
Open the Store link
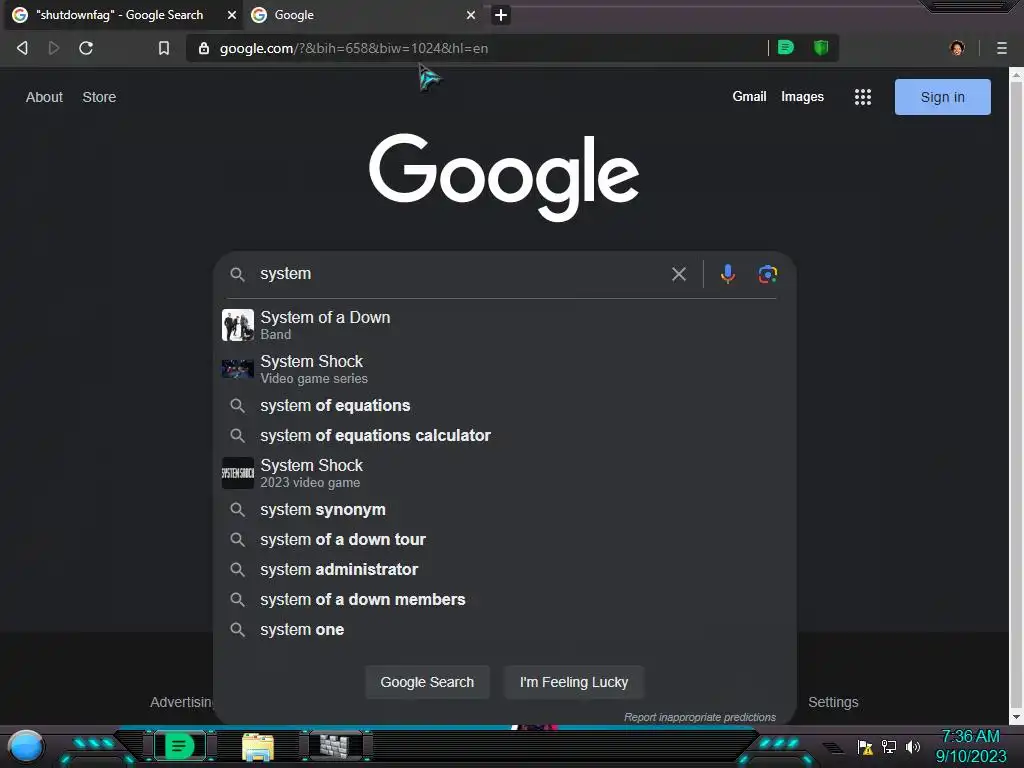(99, 97)
